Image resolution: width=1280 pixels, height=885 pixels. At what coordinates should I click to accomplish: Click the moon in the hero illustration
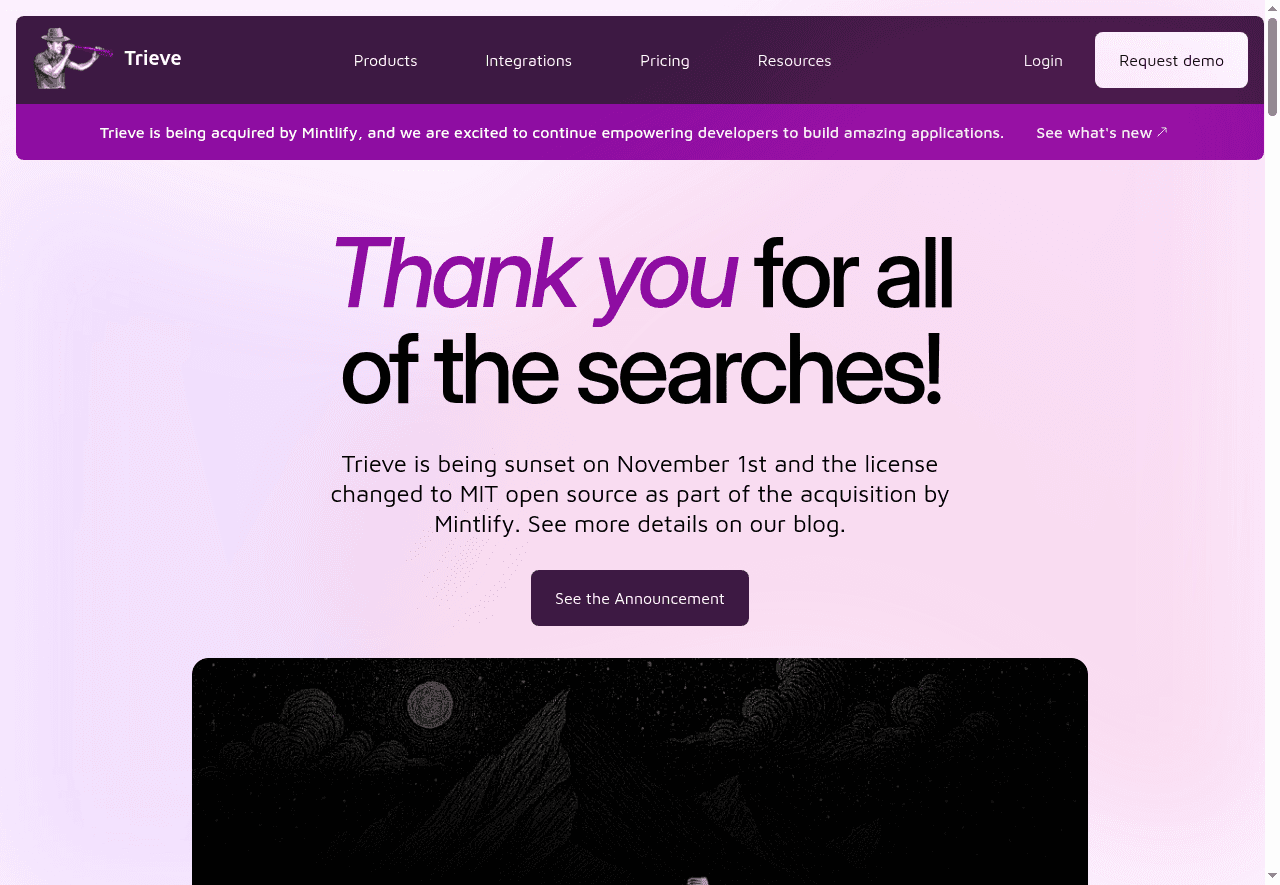pyautogui.click(x=430, y=704)
